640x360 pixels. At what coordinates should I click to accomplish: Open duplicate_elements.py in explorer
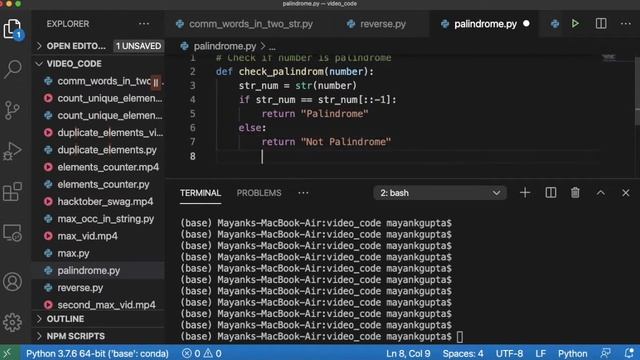coord(98,150)
